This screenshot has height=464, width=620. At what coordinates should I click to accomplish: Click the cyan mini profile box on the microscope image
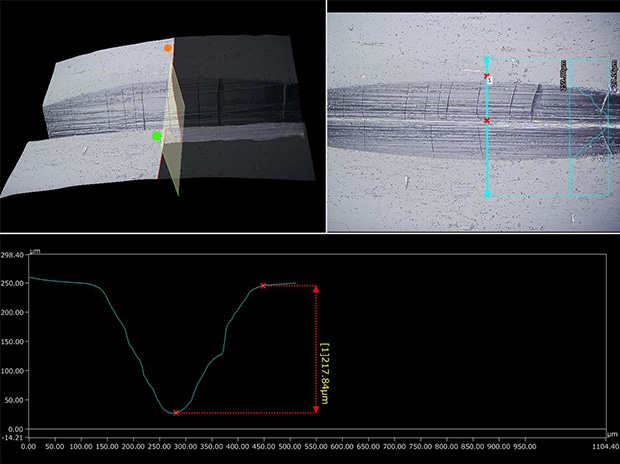pos(589,125)
